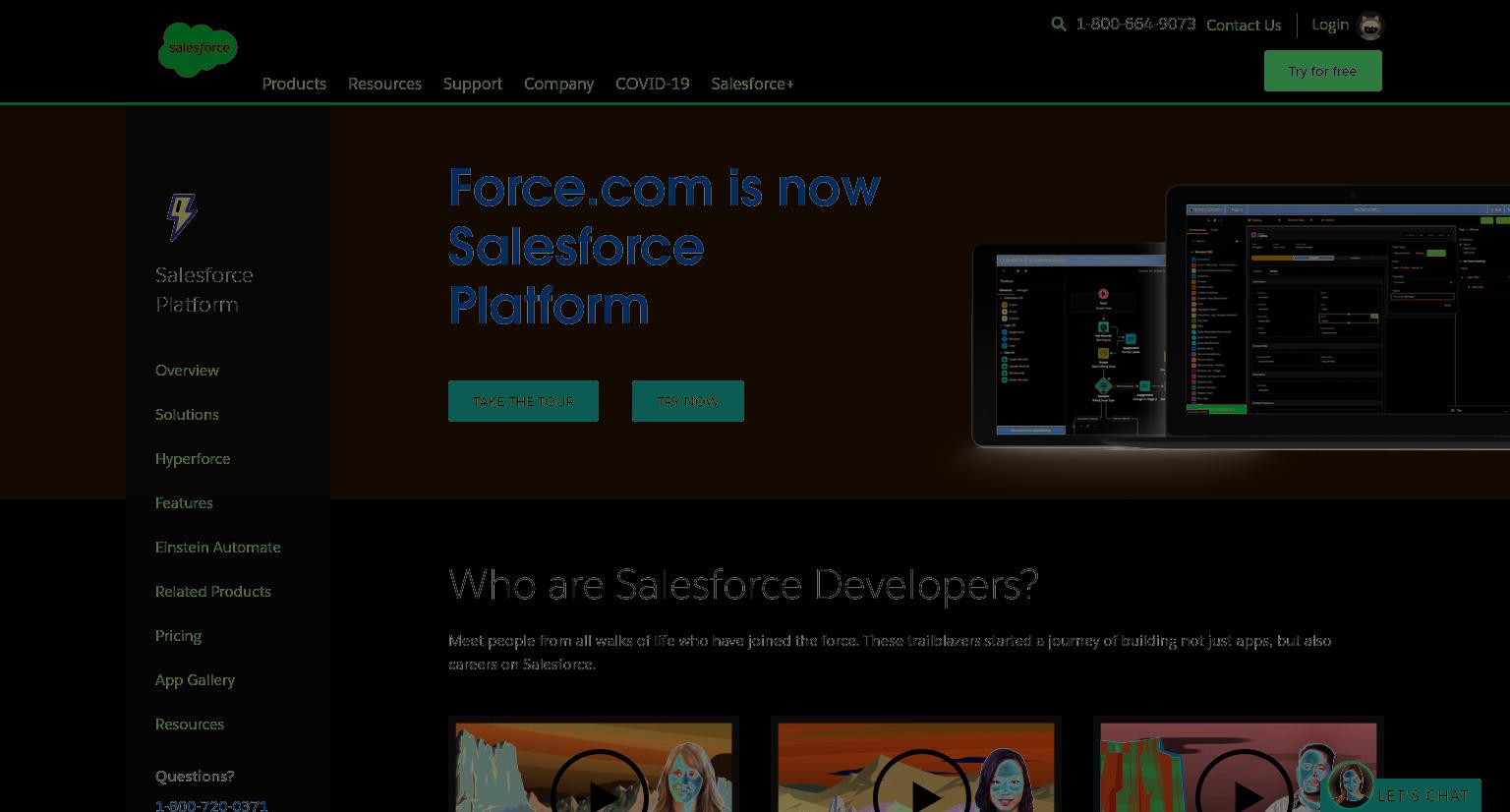The width and height of the screenshot is (1510, 812).
Task: Click the Try for free button
Action: 1322,71
